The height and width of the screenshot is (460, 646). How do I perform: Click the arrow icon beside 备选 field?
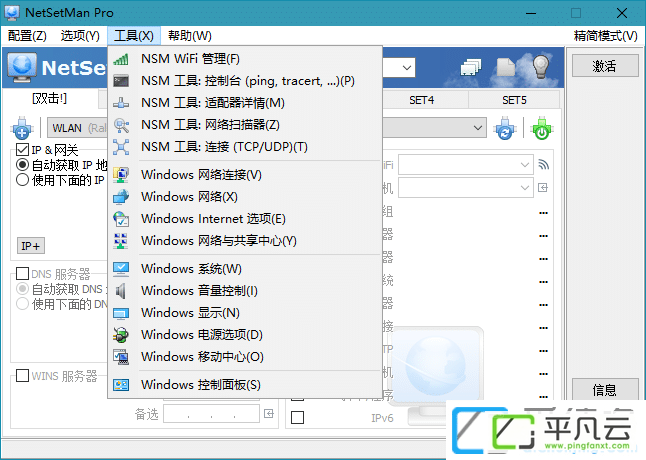click(269, 413)
